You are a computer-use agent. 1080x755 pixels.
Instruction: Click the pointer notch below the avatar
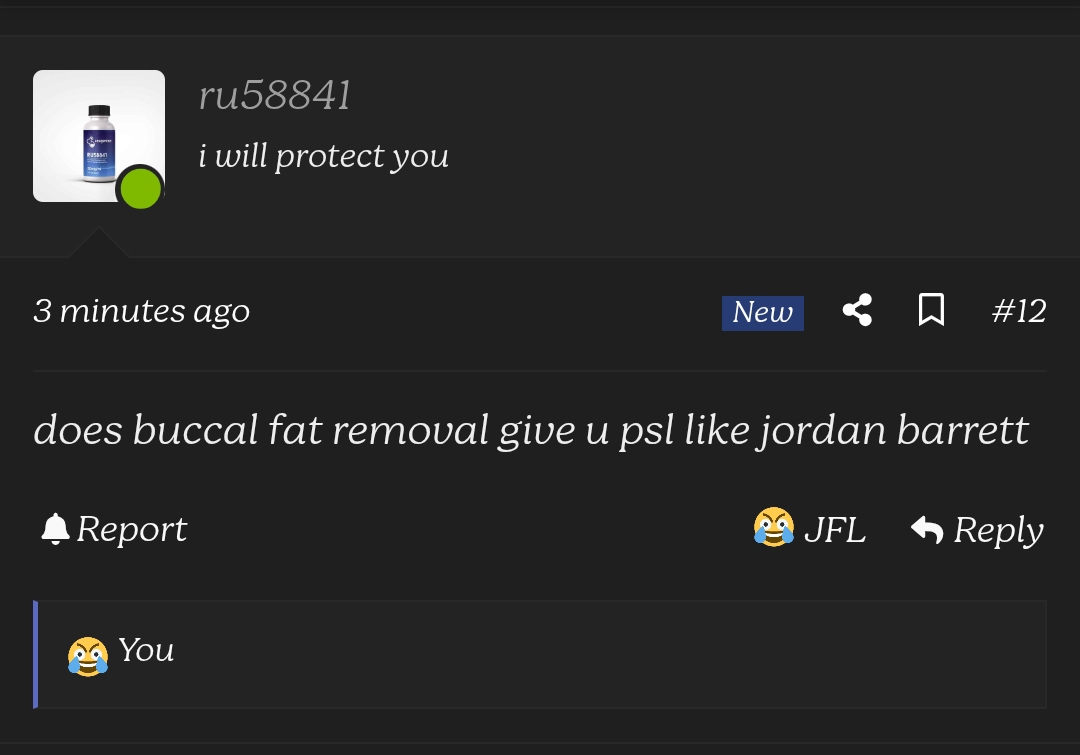click(98, 242)
